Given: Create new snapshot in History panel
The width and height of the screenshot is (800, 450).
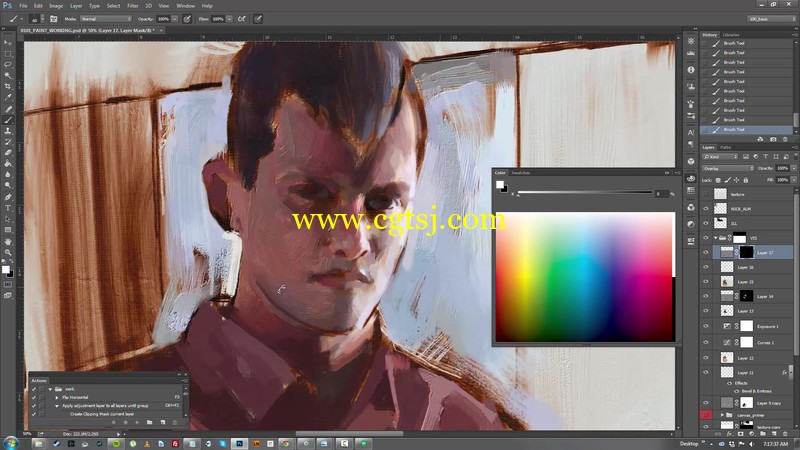Looking at the screenshot, I should click(773, 139).
